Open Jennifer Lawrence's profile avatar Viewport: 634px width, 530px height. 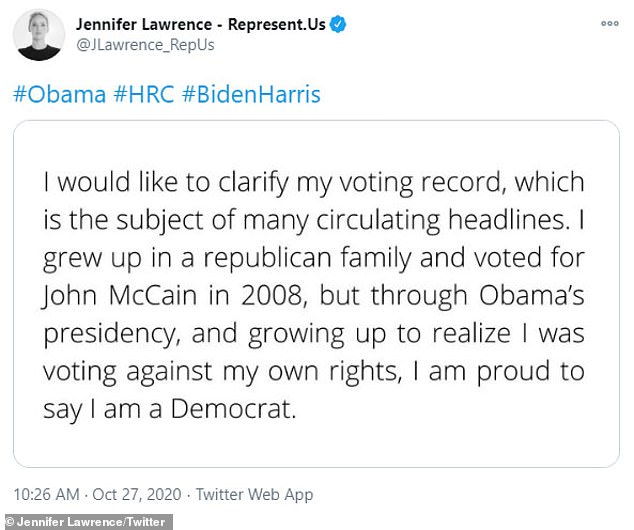click(x=39, y=35)
